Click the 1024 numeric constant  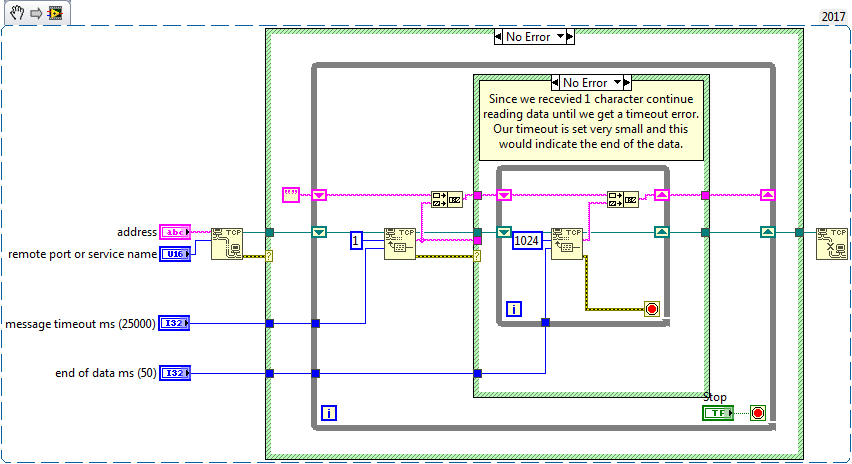coord(527,240)
